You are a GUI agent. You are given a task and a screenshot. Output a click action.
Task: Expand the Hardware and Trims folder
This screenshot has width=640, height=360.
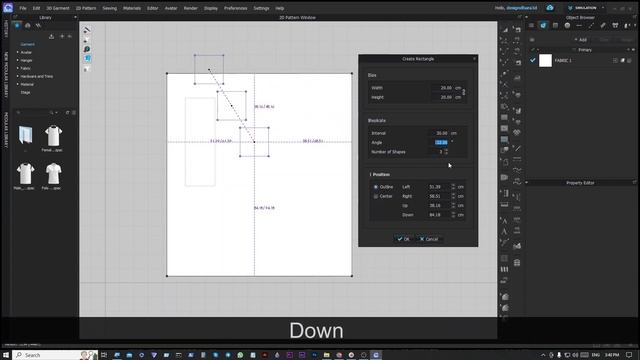click(x=18, y=76)
